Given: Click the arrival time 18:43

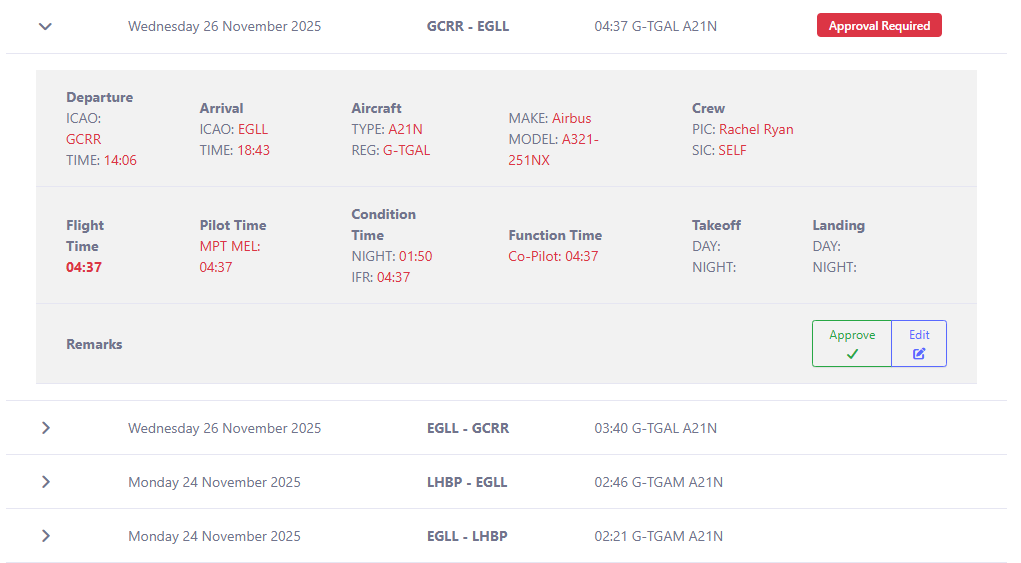Looking at the screenshot, I should pyautogui.click(x=253, y=150).
